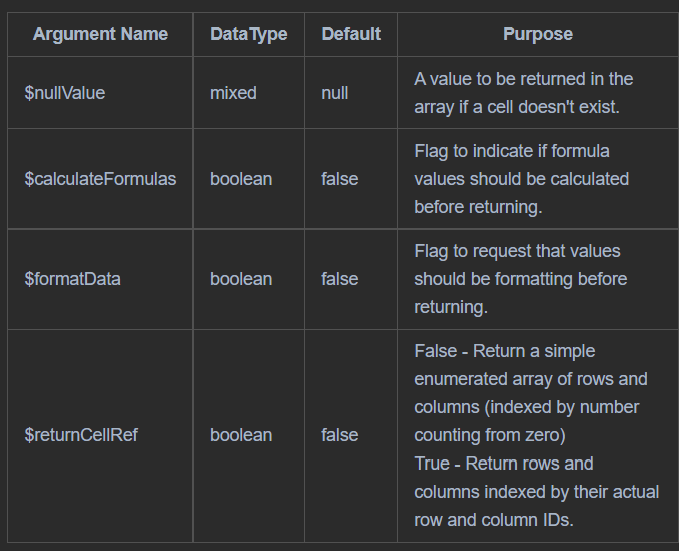This screenshot has height=551, width=679.
Task: Click the Default column header
Action: pyautogui.click(x=351, y=34)
